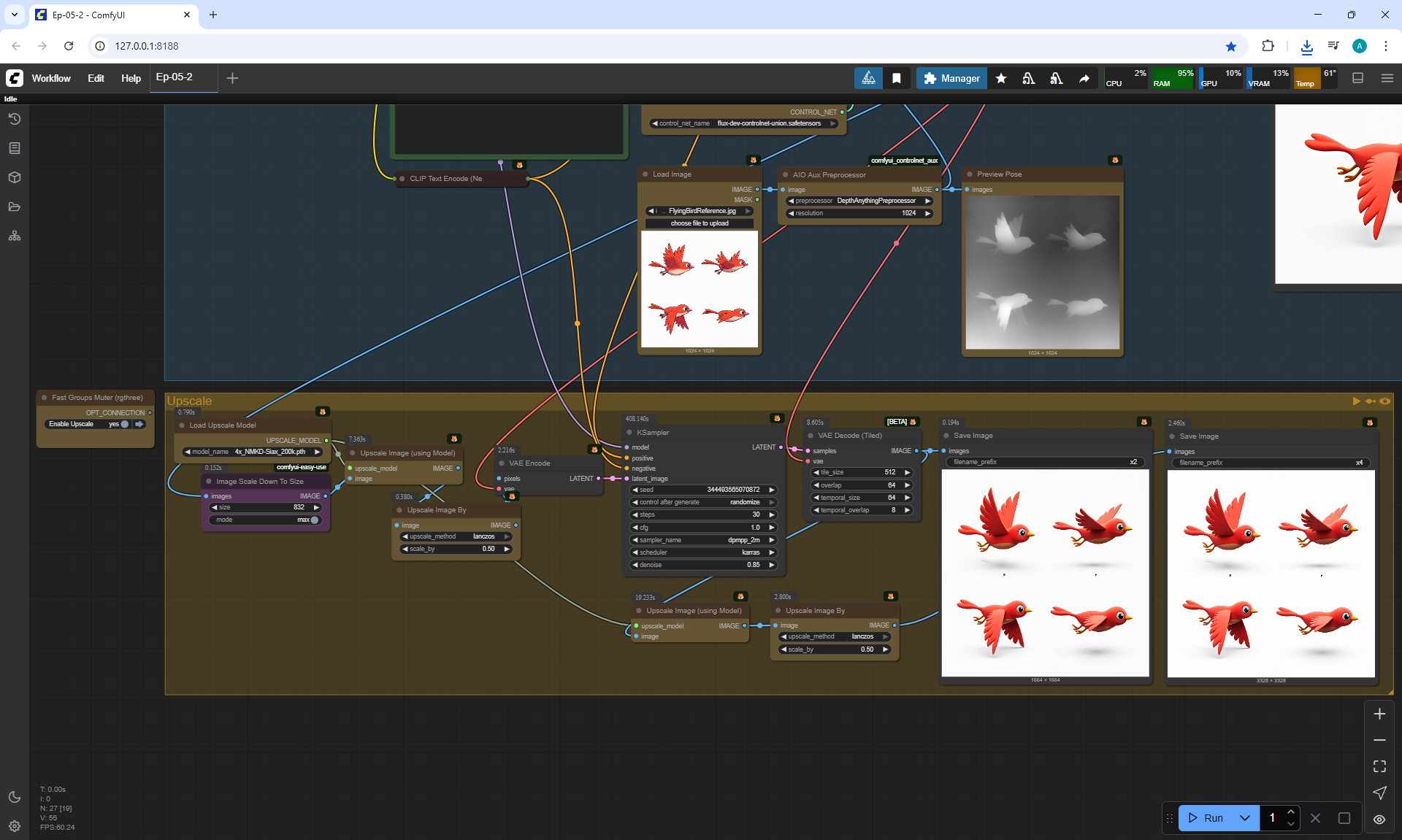Open the queue history sidebar icon
The width and height of the screenshot is (1402, 840).
pos(15,119)
